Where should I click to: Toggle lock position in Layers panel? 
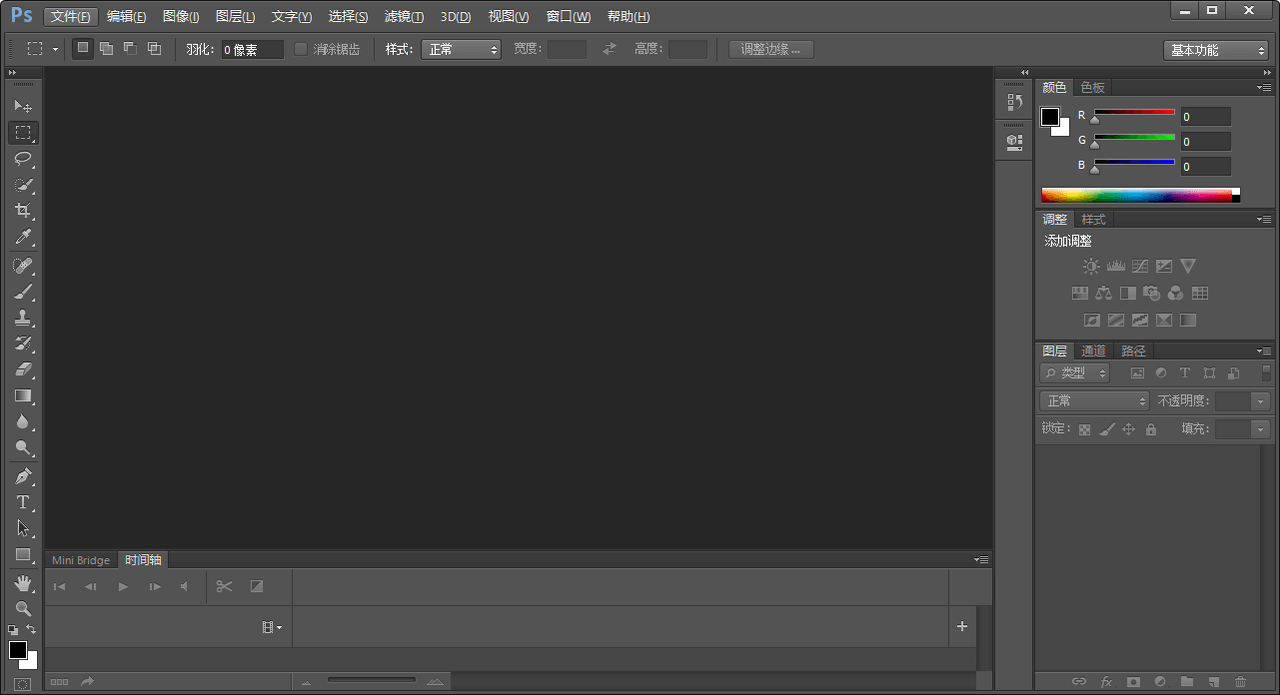click(x=1128, y=429)
